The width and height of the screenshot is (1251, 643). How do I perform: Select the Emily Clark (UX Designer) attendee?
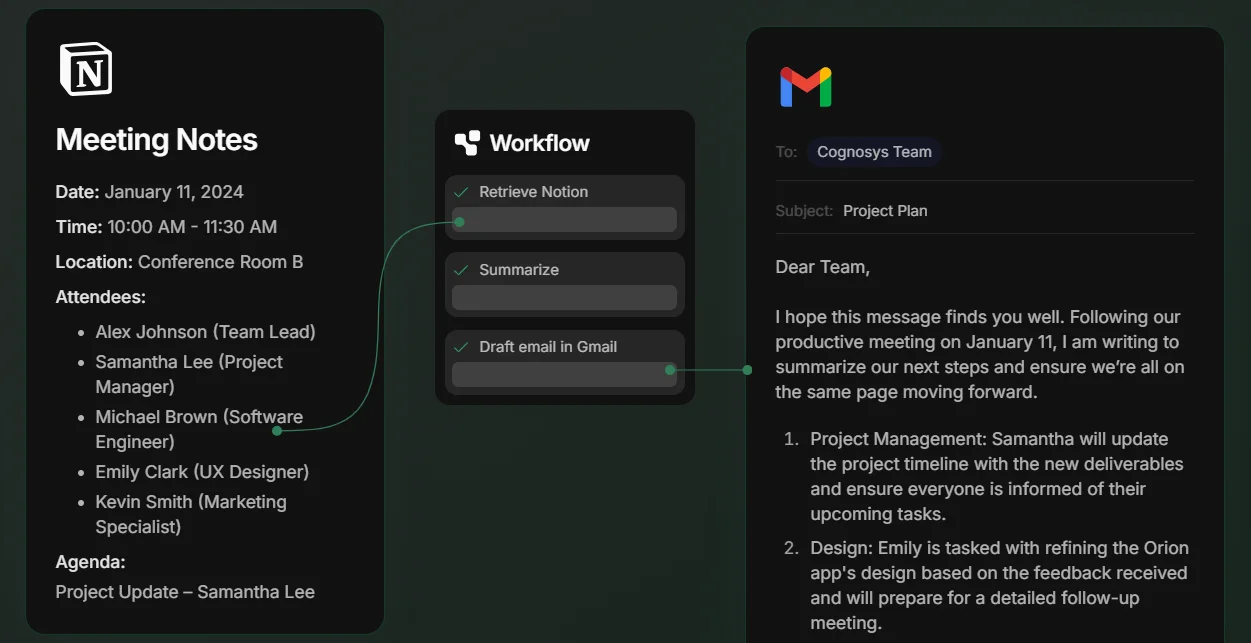click(202, 472)
